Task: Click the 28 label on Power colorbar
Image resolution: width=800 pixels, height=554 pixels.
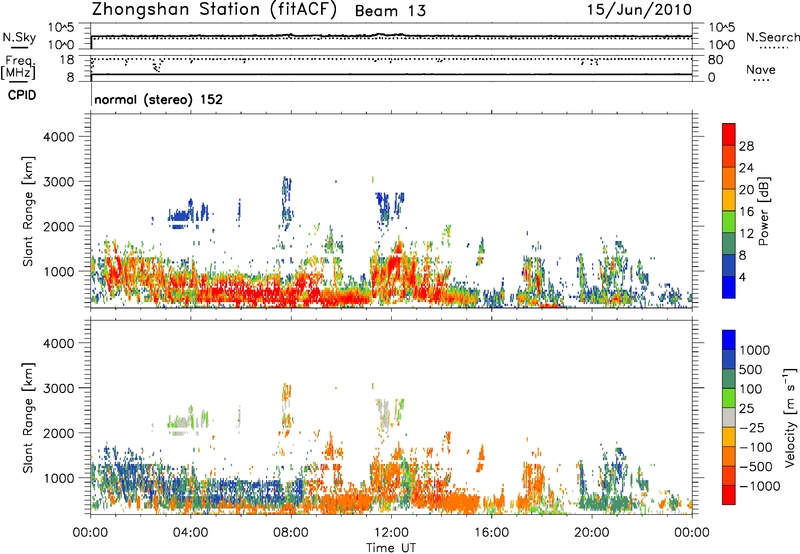Action: [746, 146]
